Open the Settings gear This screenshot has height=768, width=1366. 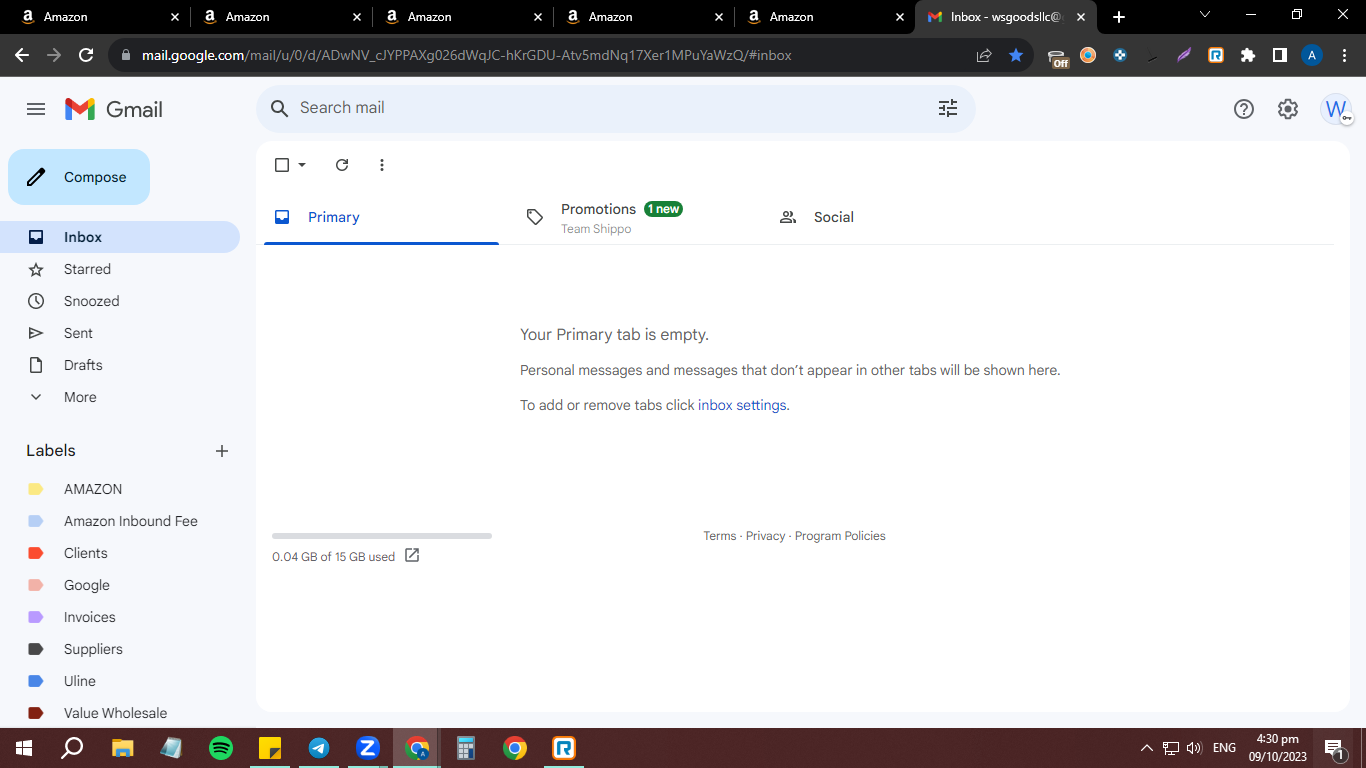pos(1288,109)
